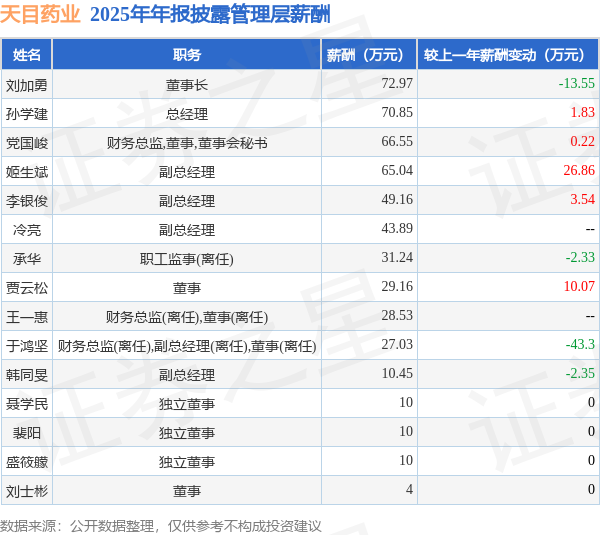The height and width of the screenshot is (535, 600).
Task: Click the salary value 72.97
Action: pyautogui.click(x=397, y=83)
